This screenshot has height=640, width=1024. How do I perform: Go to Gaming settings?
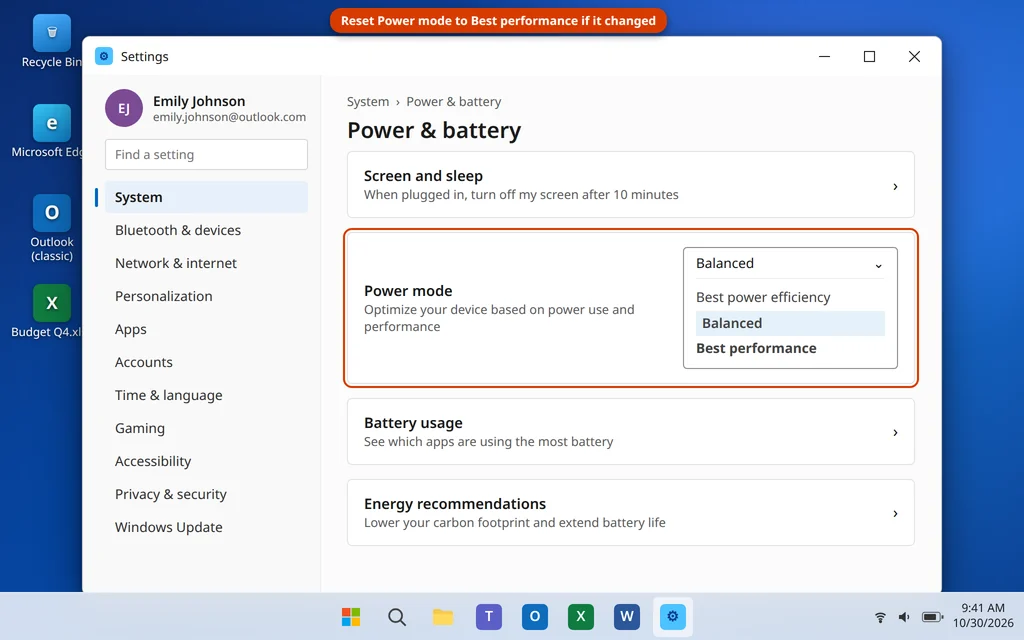(x=206, y=428)
